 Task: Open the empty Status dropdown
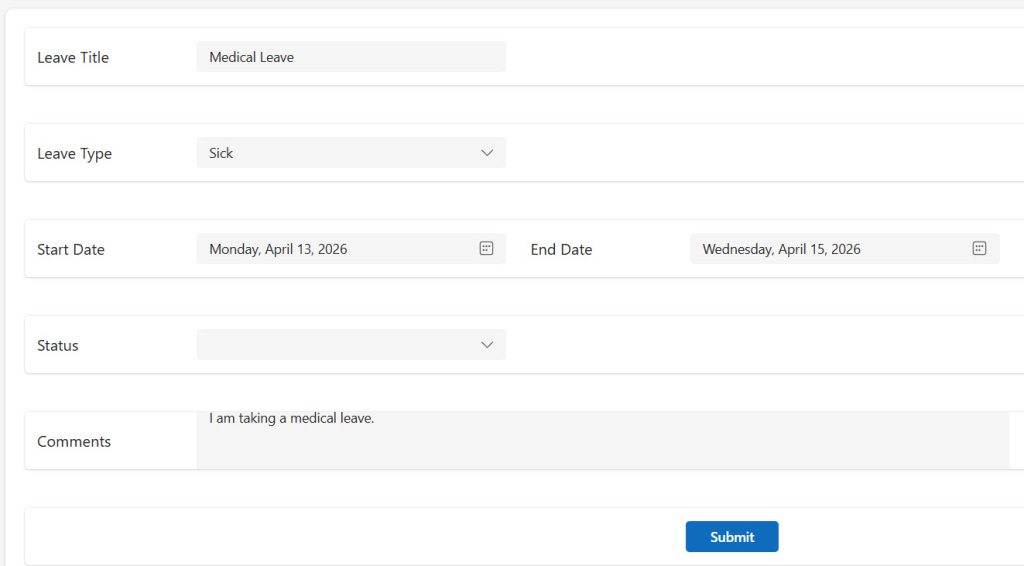pyautogui.click(x=351, y=345)
